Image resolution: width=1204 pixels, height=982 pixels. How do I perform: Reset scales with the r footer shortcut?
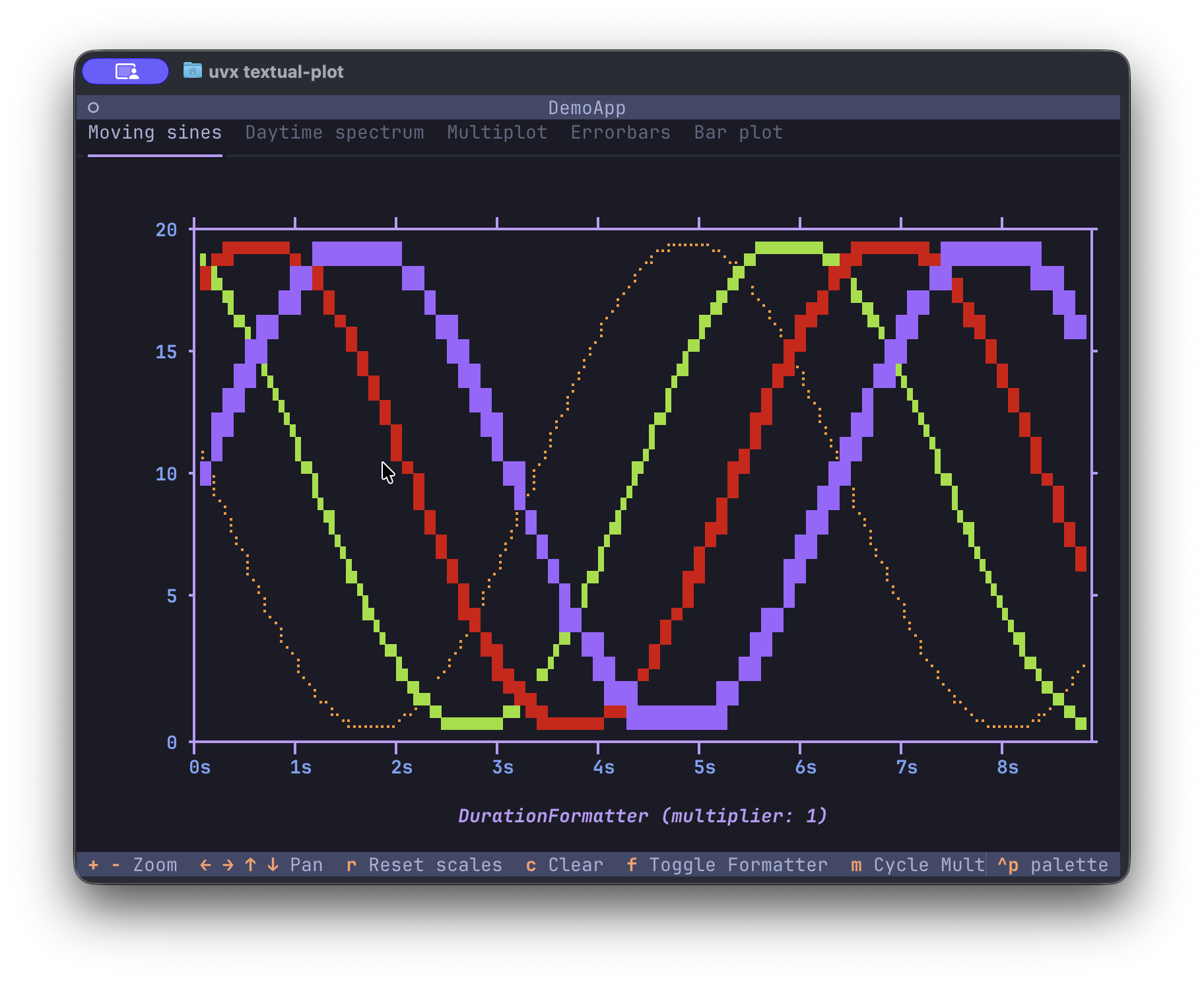click(351, 865)
